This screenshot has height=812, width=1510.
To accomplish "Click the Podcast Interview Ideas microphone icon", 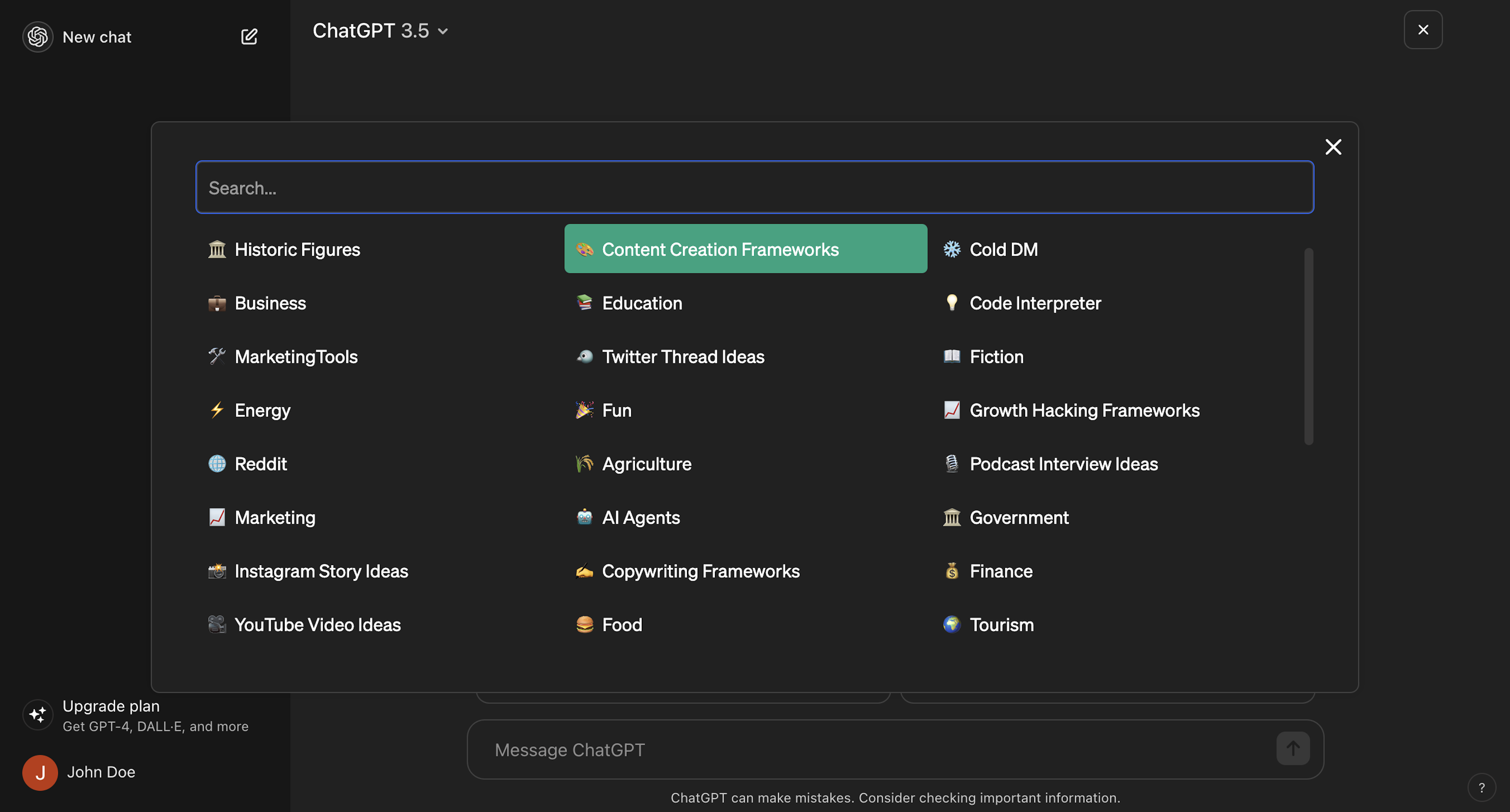I will pyautogui.click(x=952, y=464).
